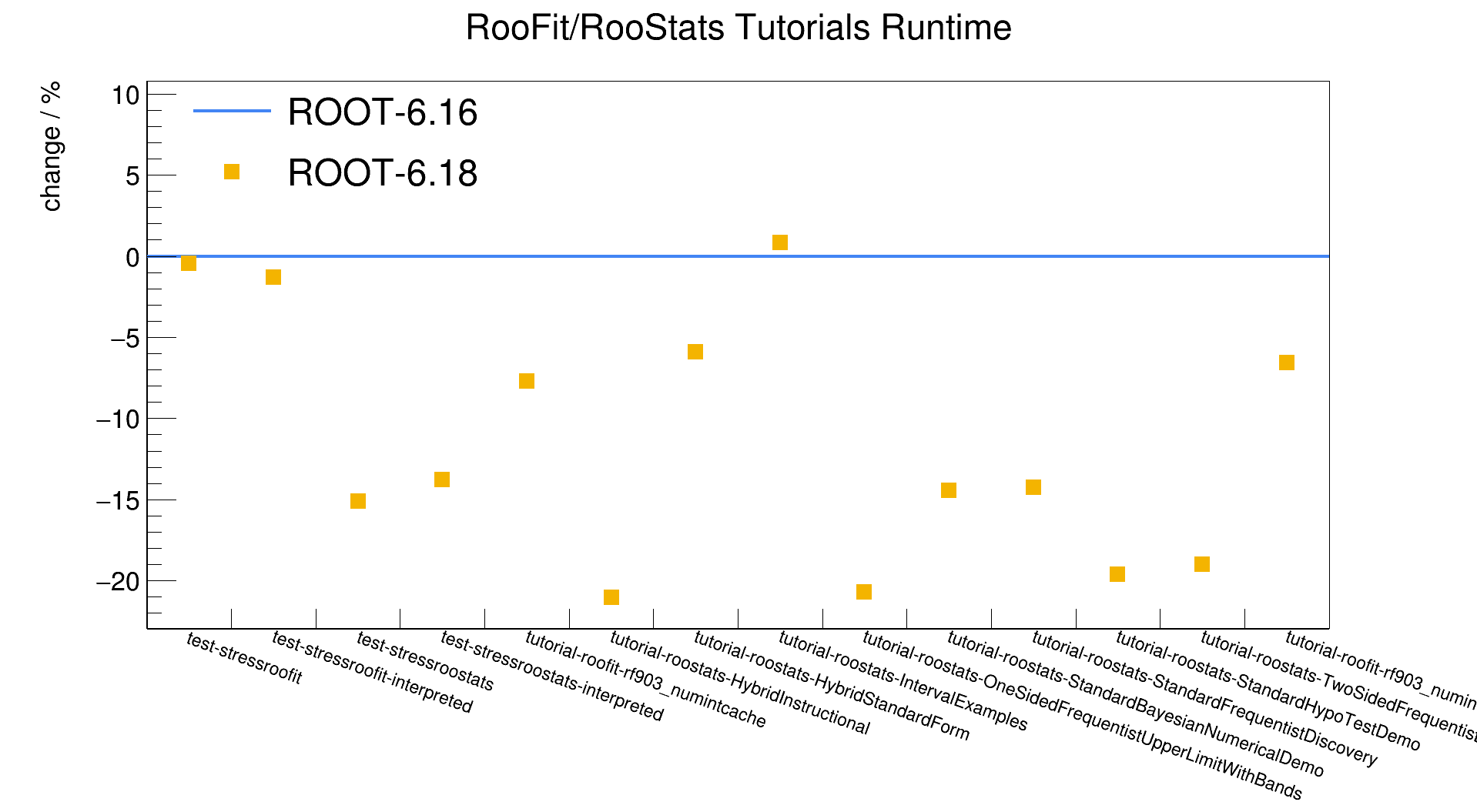Click the tutorial-roofit-rf903_numintcache axis label
The width and height of the screenshot is (1477, 812).
[645, 680]
